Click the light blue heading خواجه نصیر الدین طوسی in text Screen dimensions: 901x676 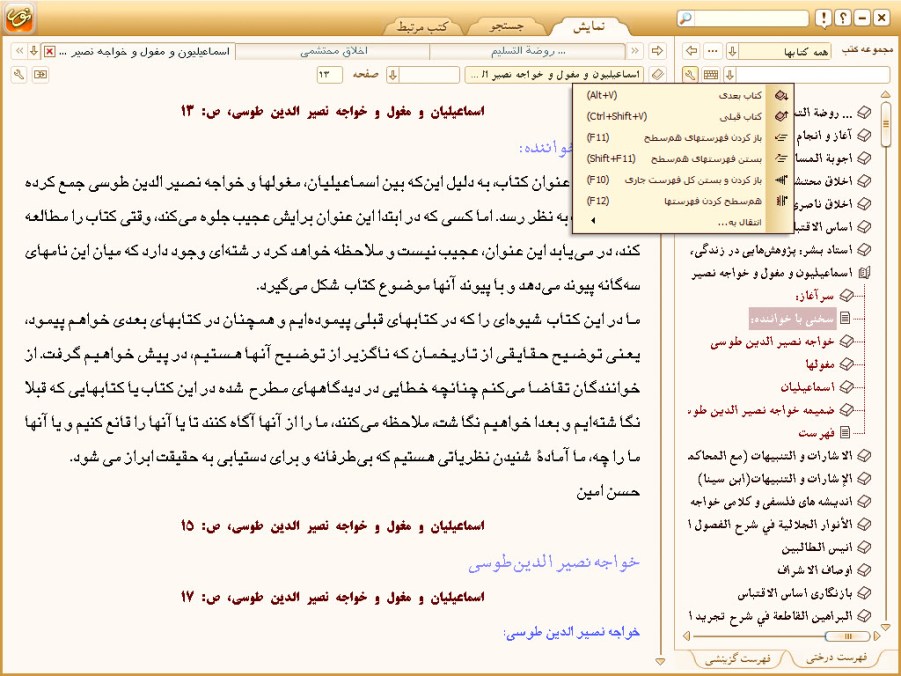[553, 562]
